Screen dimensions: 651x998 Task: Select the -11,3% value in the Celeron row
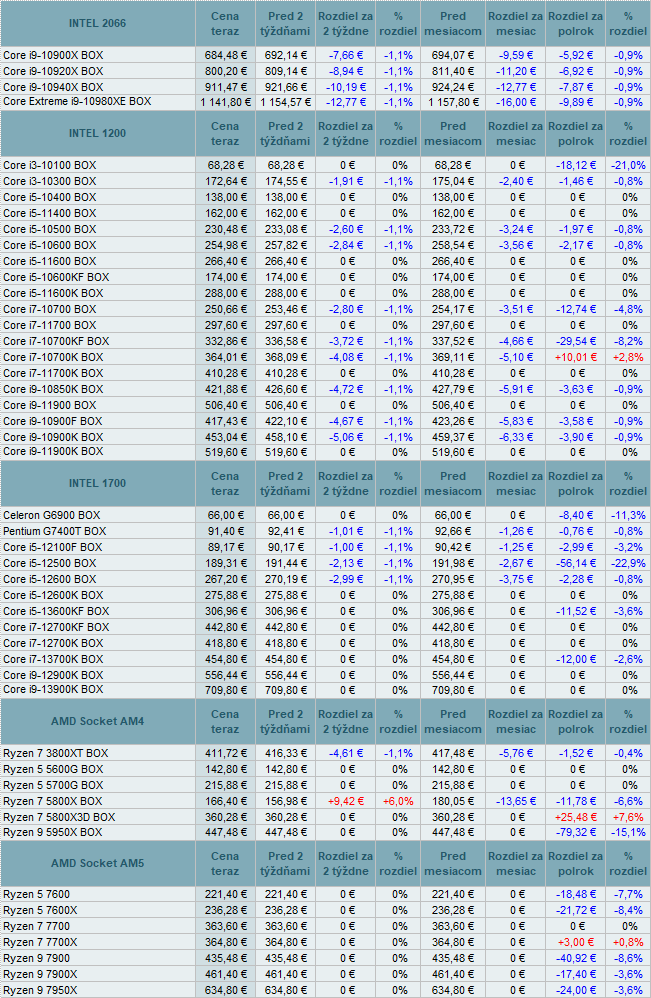click(x=628, y=516)
